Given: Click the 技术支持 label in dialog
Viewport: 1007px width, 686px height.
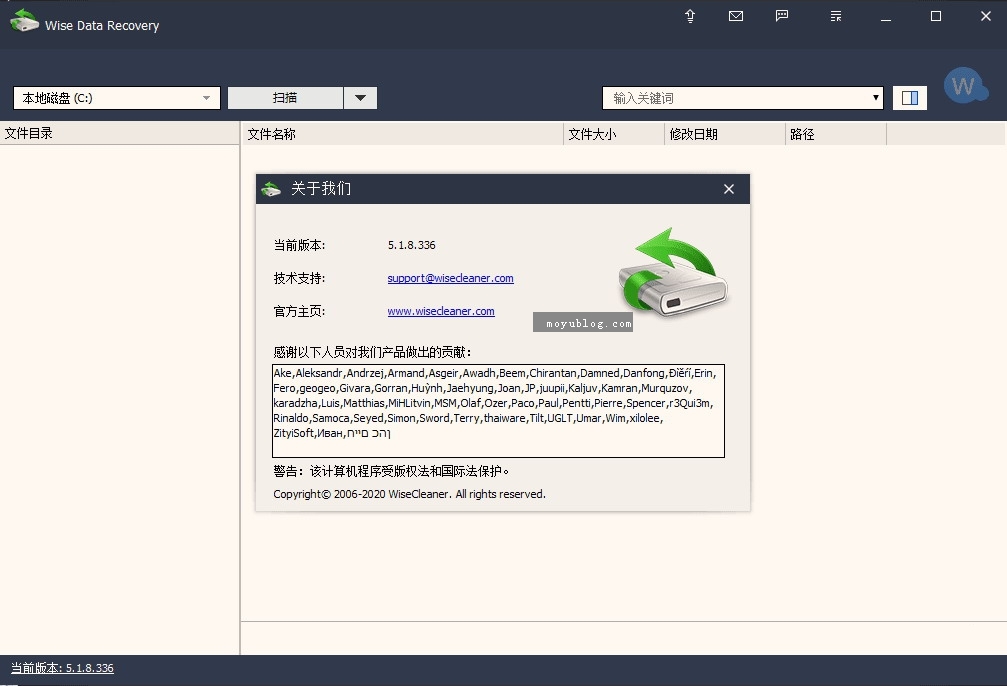Looking at the screenshot, I should point(299,278).
